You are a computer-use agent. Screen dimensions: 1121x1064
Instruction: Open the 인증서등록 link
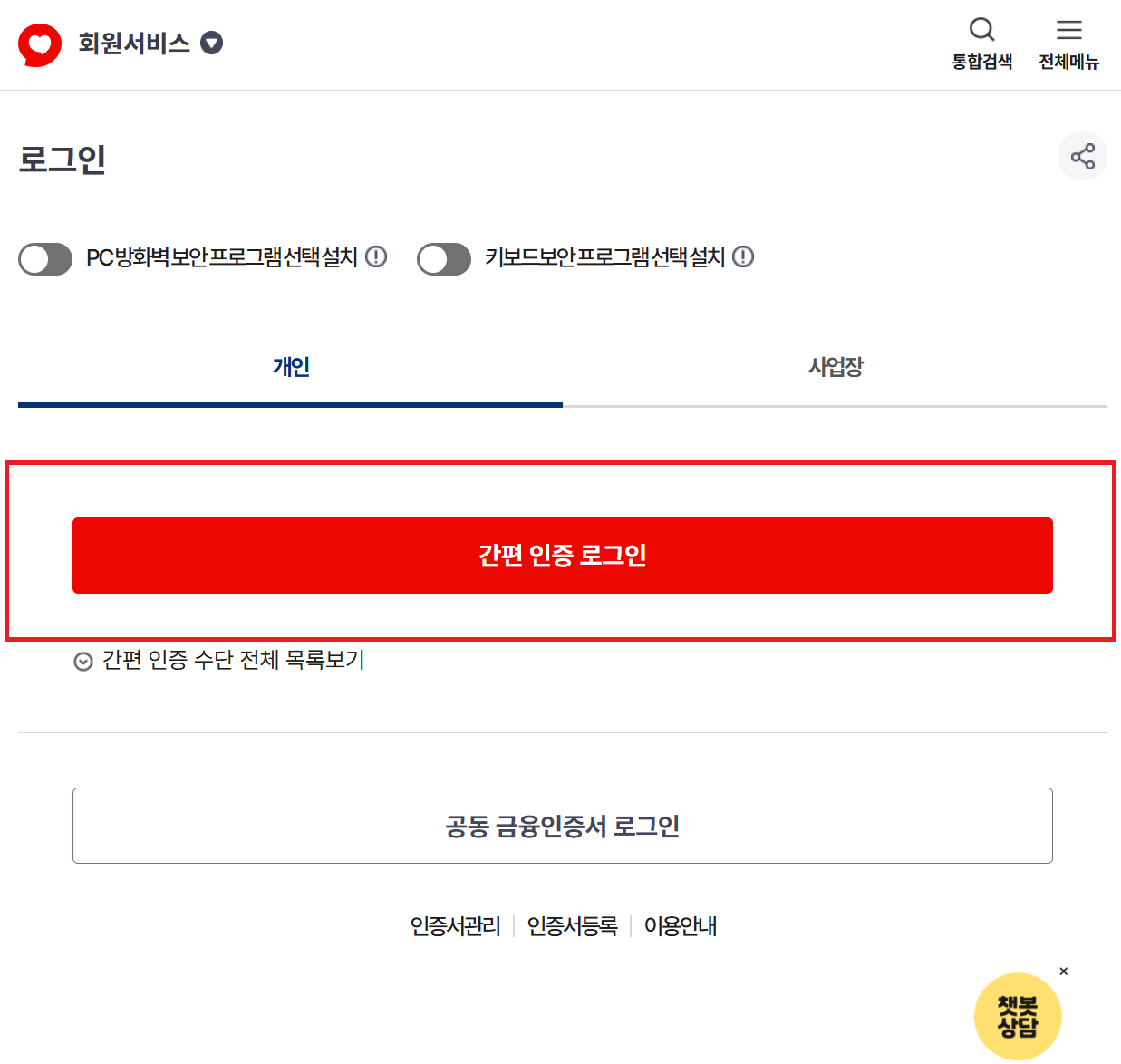(572, 926)
